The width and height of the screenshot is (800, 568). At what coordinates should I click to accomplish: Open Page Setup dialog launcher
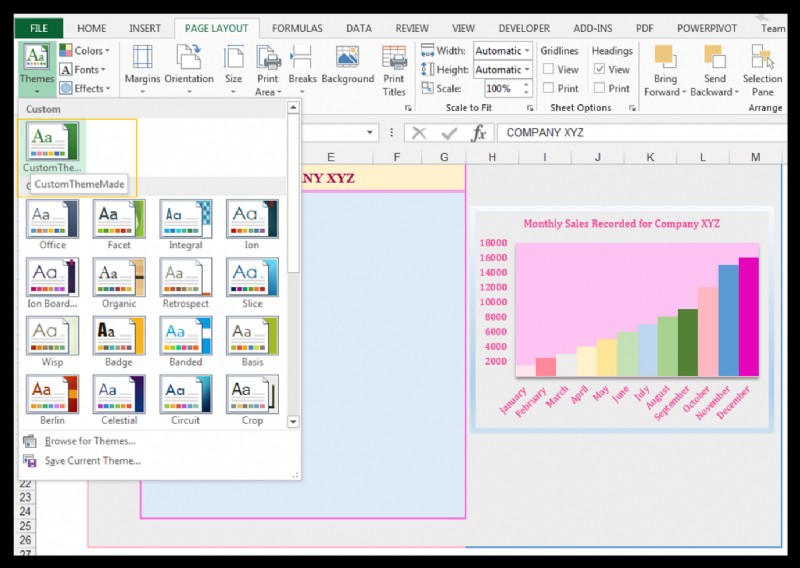tap(408, 108)
